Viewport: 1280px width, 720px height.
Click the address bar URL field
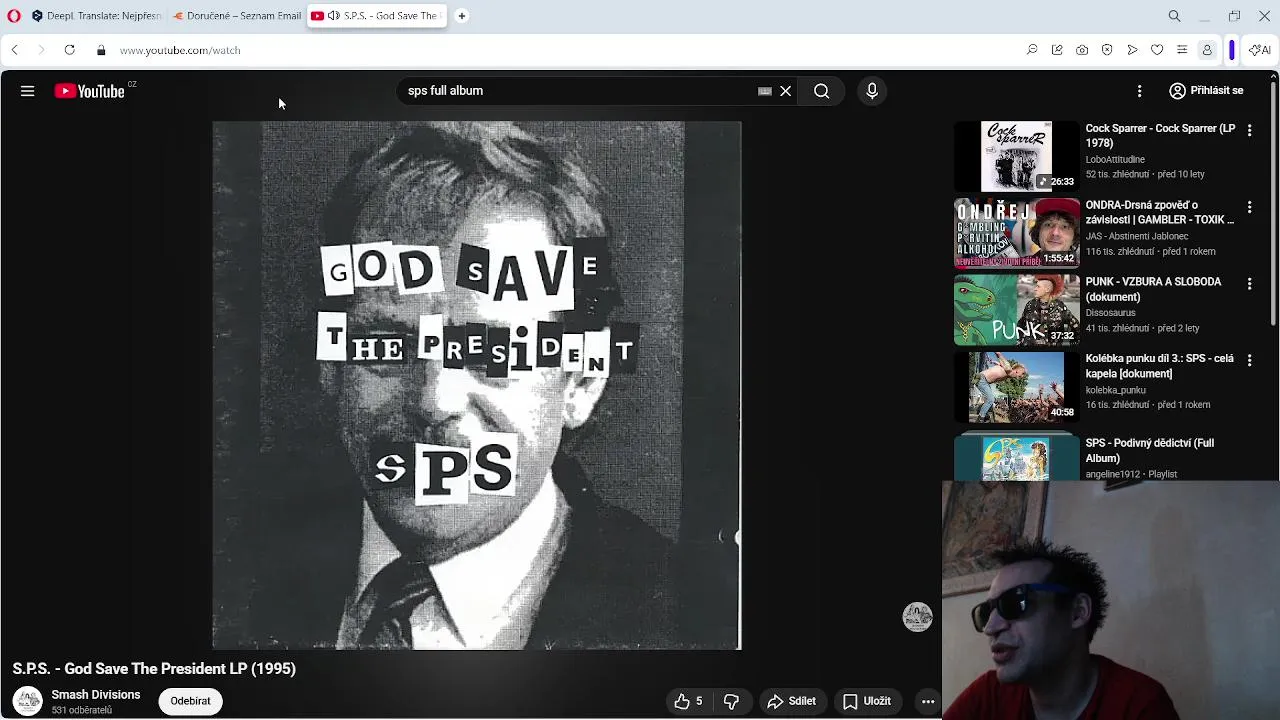(x=560, y=50)
